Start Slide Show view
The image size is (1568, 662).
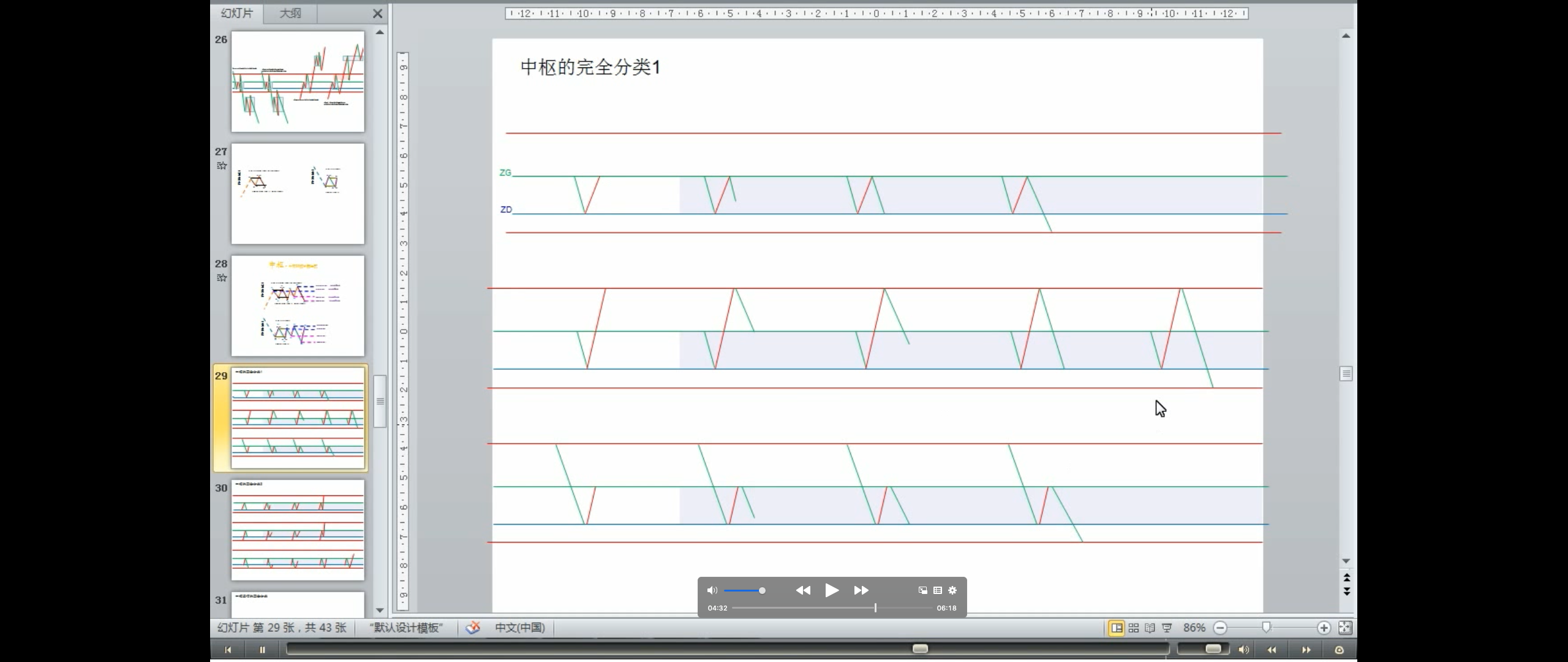[x=1167, y=628]
